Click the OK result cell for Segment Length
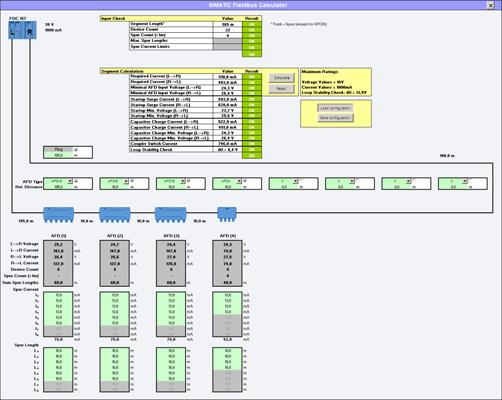The width and height of the screenshot is (502, 400). [252, 24]
